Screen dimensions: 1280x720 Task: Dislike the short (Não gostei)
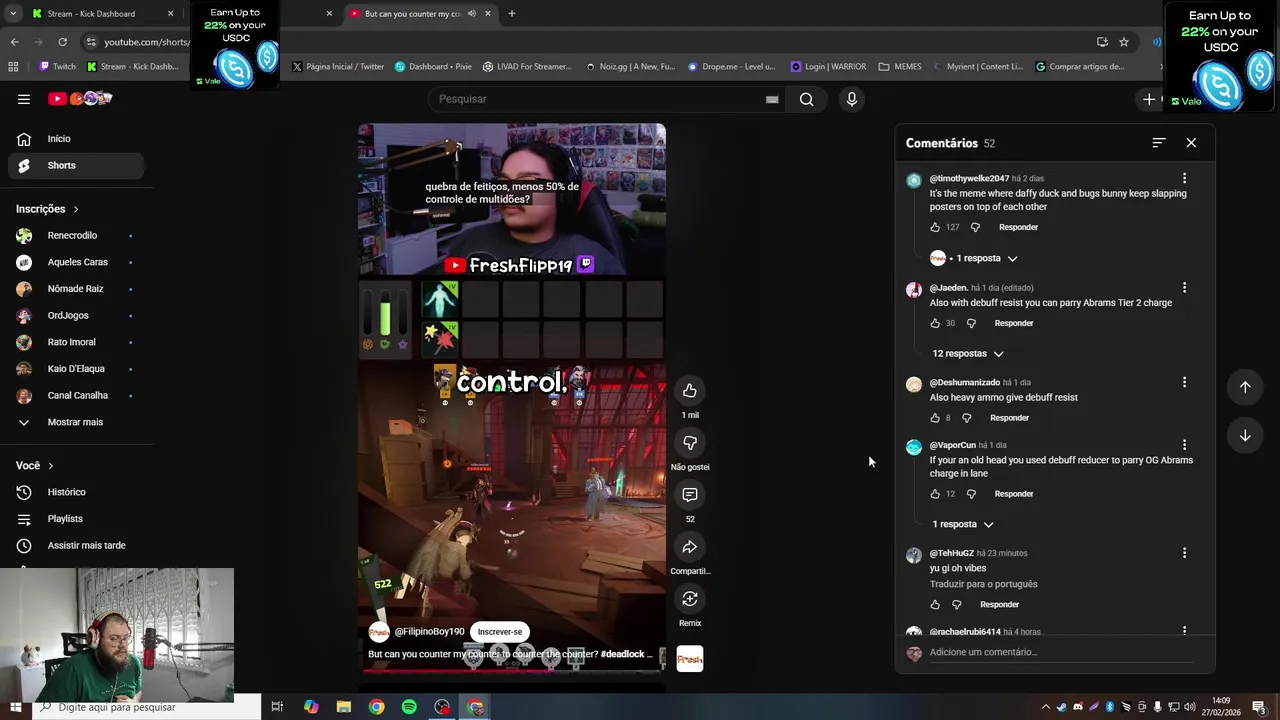click(x=690, y=442)
